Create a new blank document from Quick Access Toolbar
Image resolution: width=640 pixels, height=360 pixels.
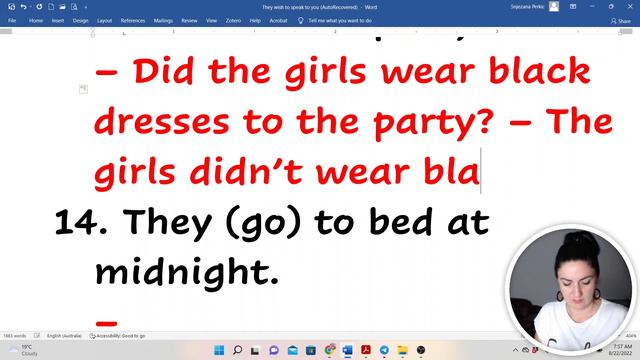(51, 7)
